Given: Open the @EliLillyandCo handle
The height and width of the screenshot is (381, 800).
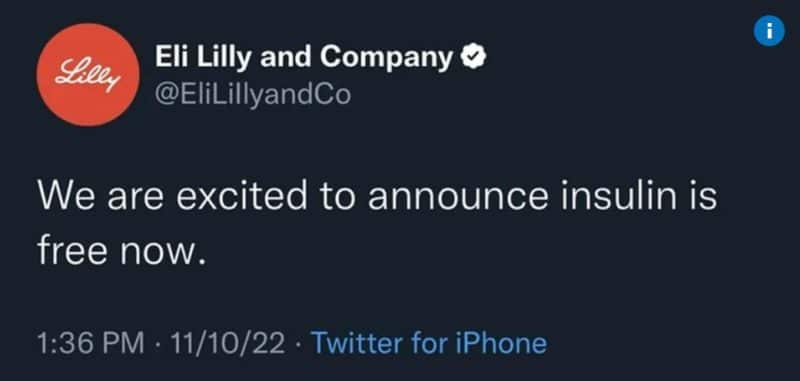Looking at the screenshot, I should pyautogui.click(x=253, y=94).
